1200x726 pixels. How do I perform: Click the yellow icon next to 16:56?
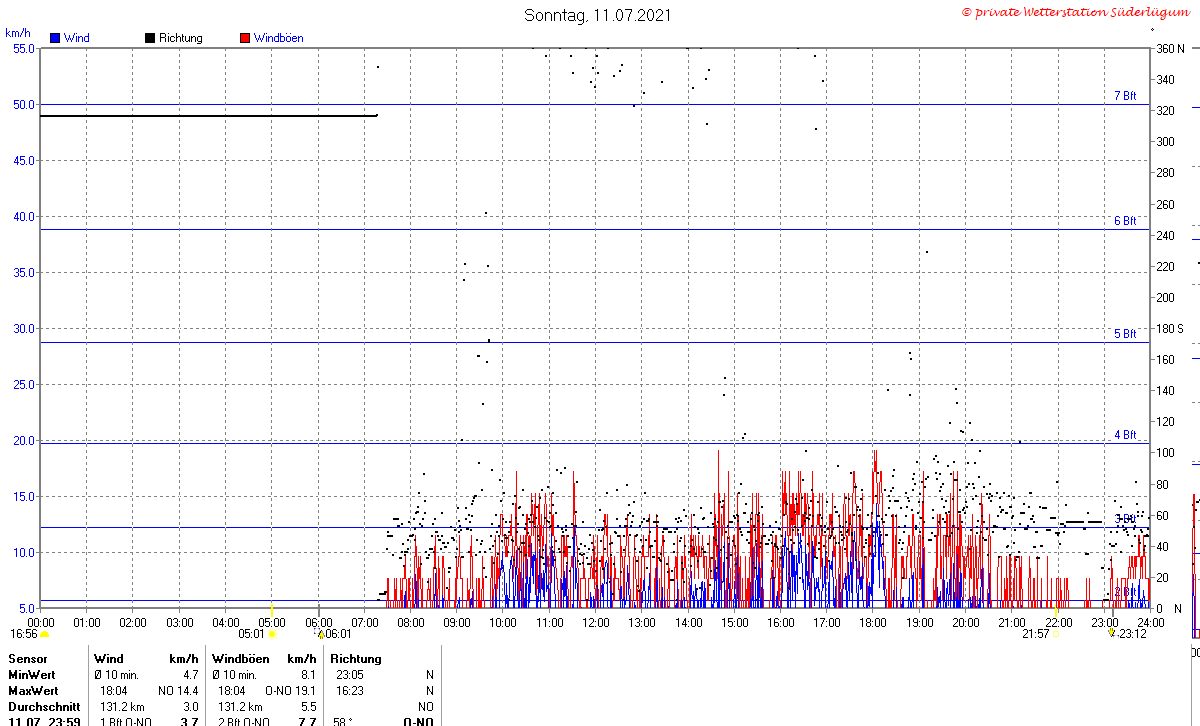click(x=44, y=634)
